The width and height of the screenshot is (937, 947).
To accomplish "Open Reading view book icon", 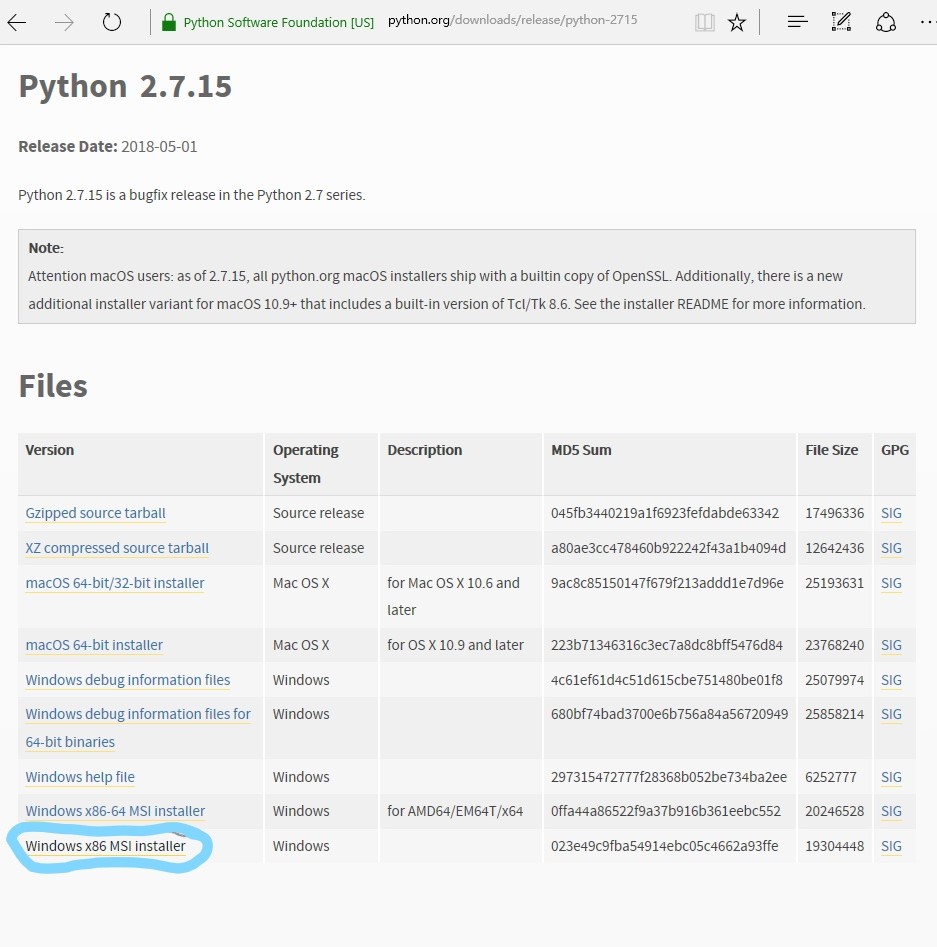I will tap(704, 23).
